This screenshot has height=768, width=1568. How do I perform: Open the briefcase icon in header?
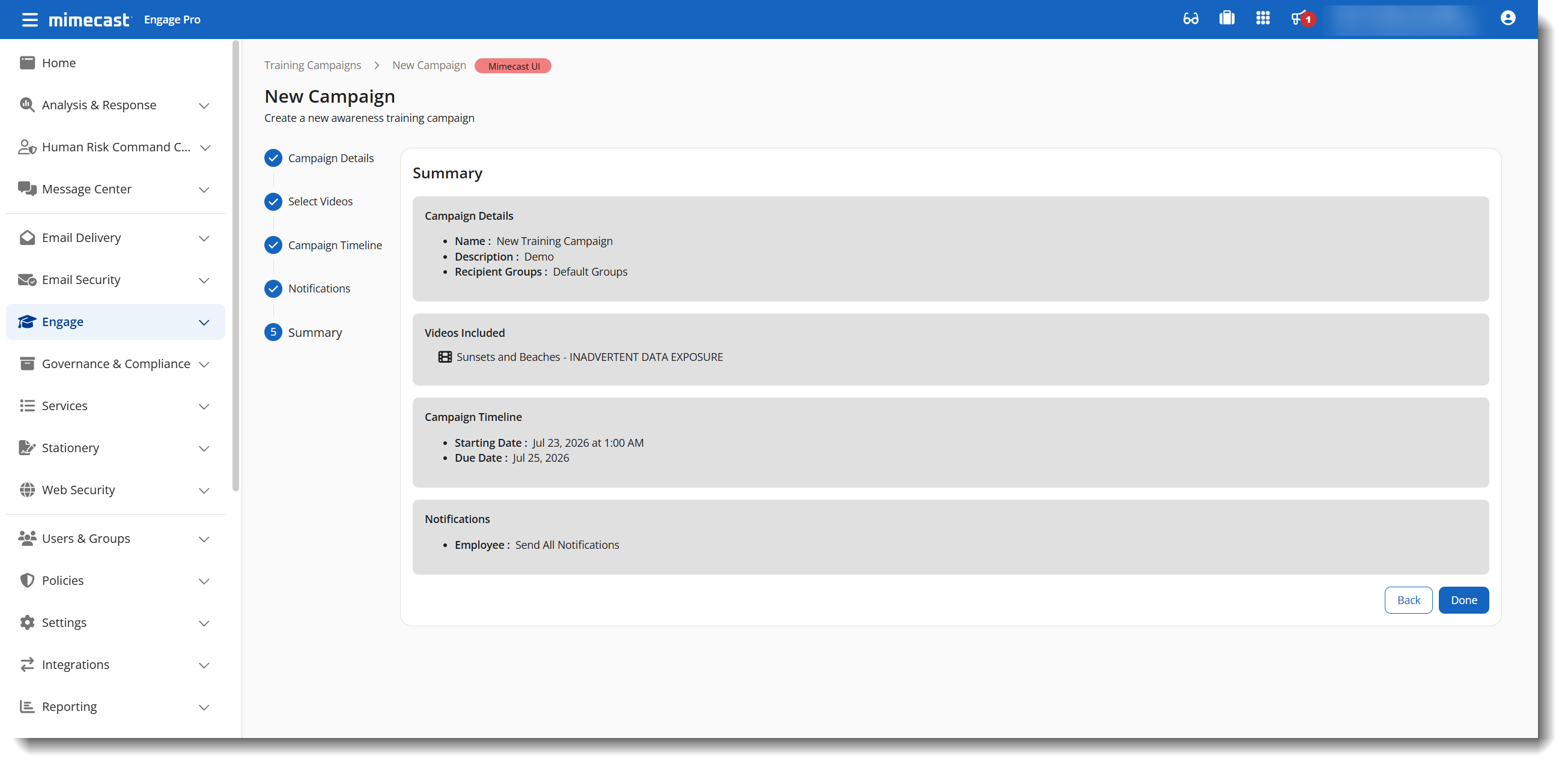(1227, 18)
